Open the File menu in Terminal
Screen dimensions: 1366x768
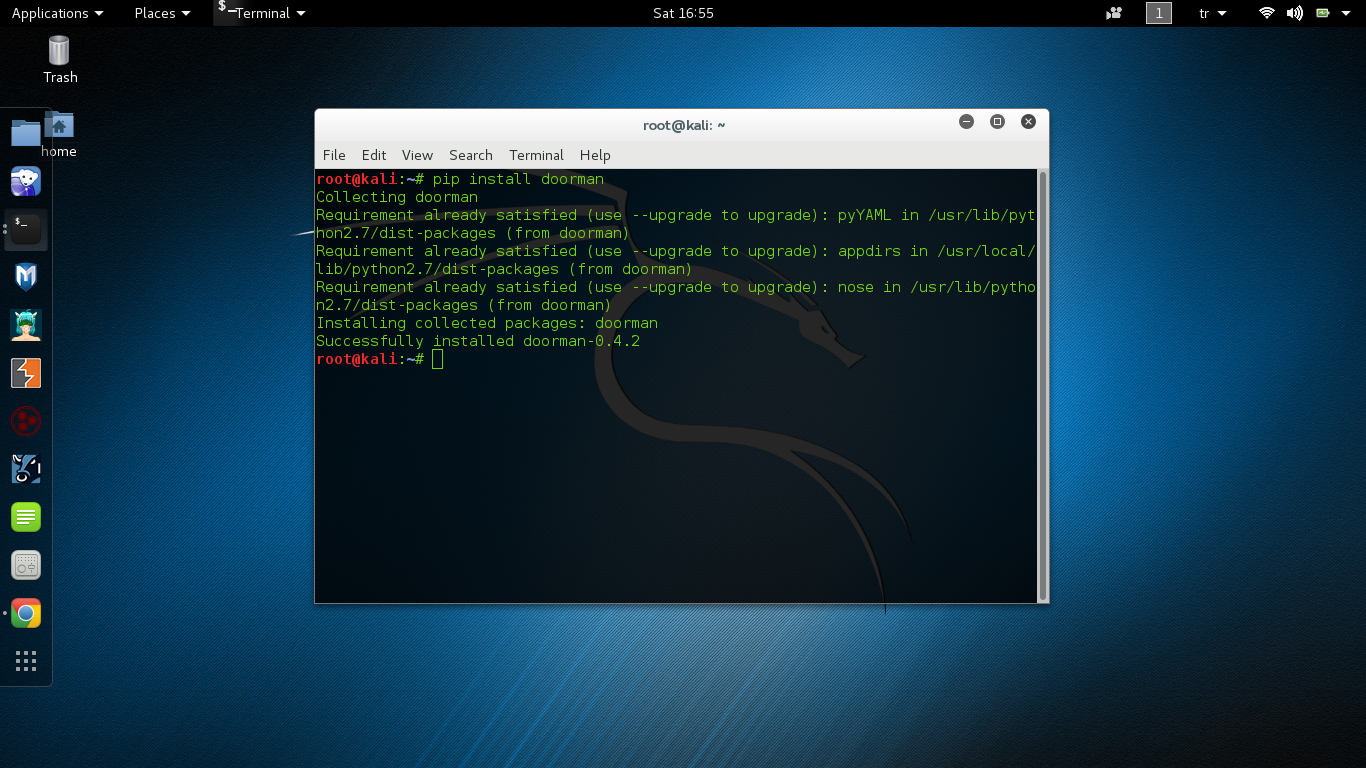334,155
